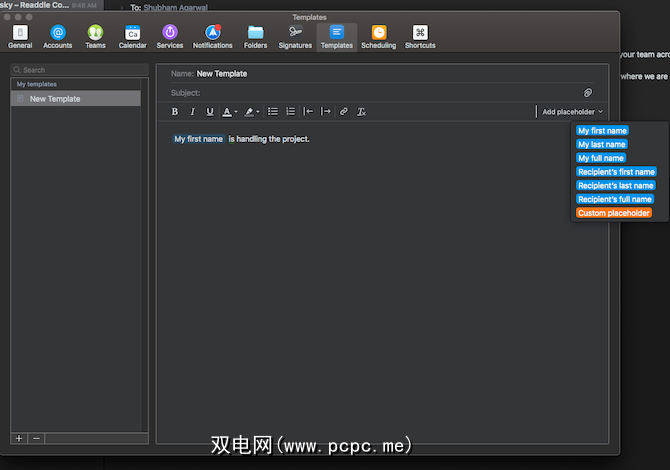Click the paperclip attachment icon

coord(588,93)
